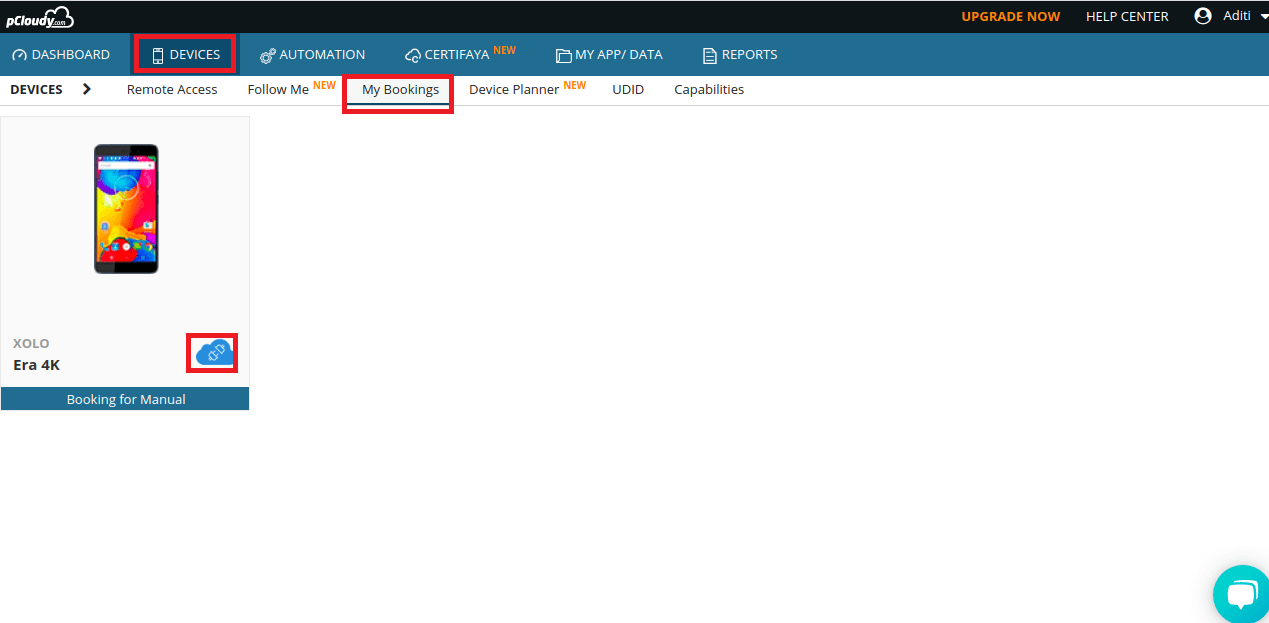Screen dimensions: 1269x623
Task: Switch to Remote Access tab
Action: [172, 90]
